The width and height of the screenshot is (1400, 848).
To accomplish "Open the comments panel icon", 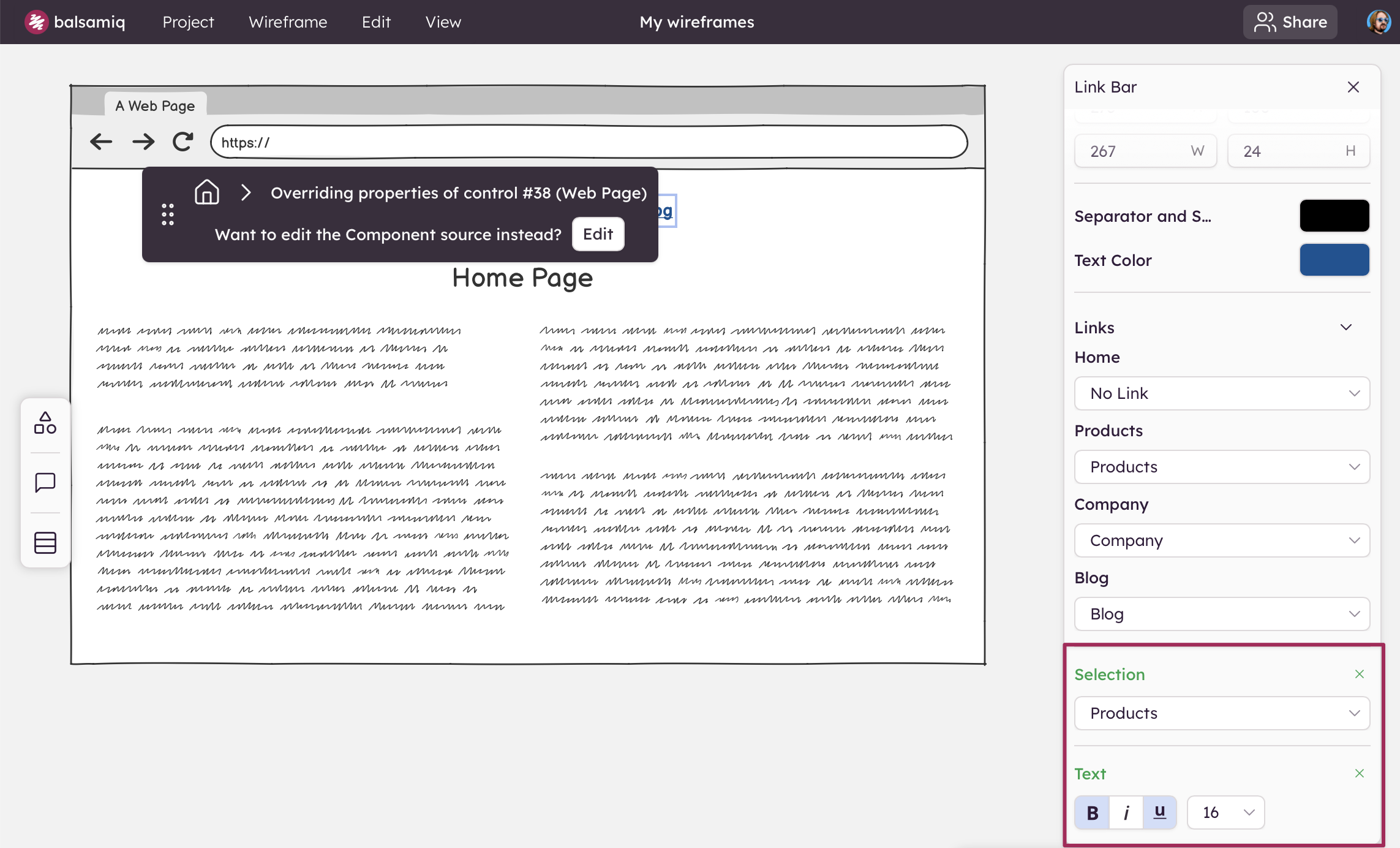I will 45,483.
